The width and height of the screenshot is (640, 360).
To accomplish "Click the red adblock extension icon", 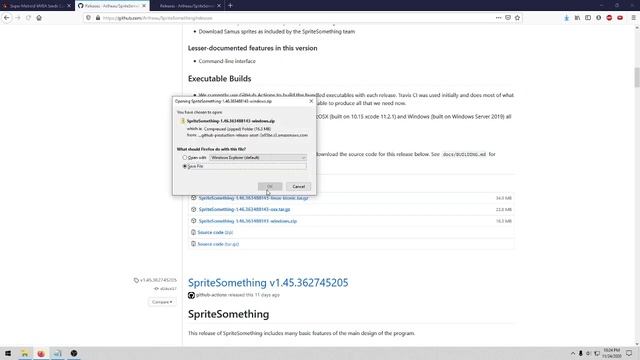I will pyautogui.click(x=609, y=18).
